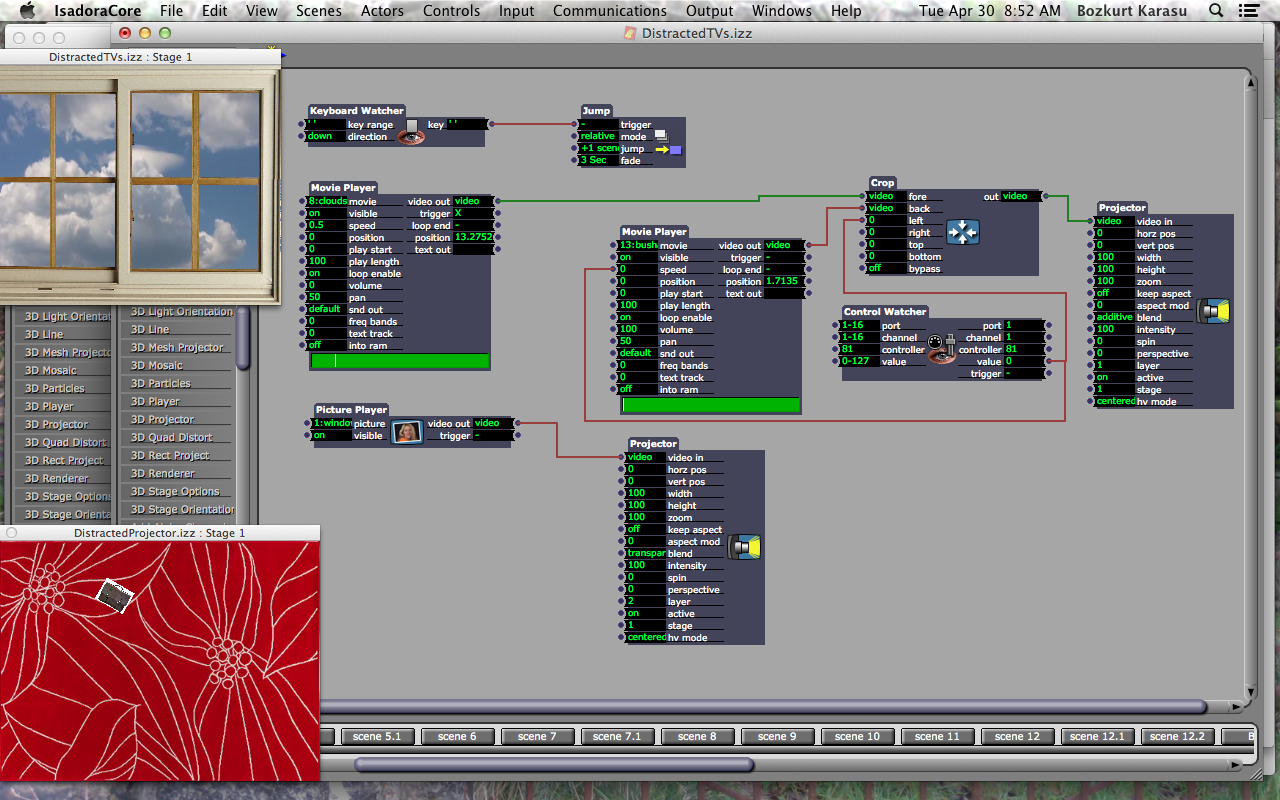This screenshot has width=1280, height=800.
Task: Open the '8:clouds' movie selector value
Action: [327, 201]
